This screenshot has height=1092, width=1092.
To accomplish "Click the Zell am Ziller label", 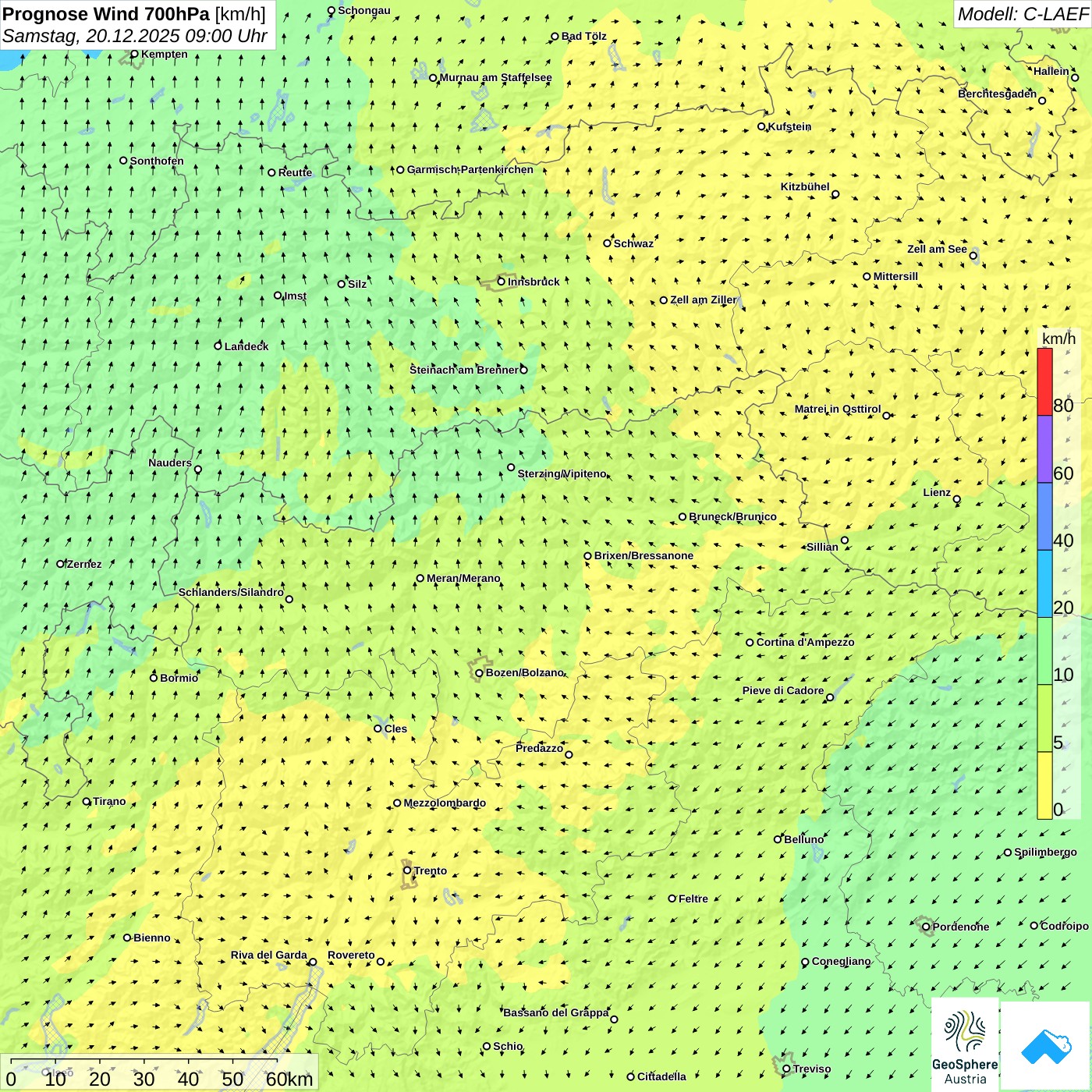I will tap(703, 300).
